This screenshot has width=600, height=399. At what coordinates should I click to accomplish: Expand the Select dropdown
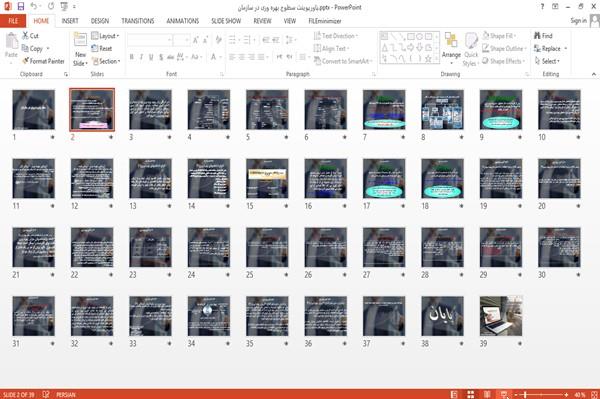(548, 61)
